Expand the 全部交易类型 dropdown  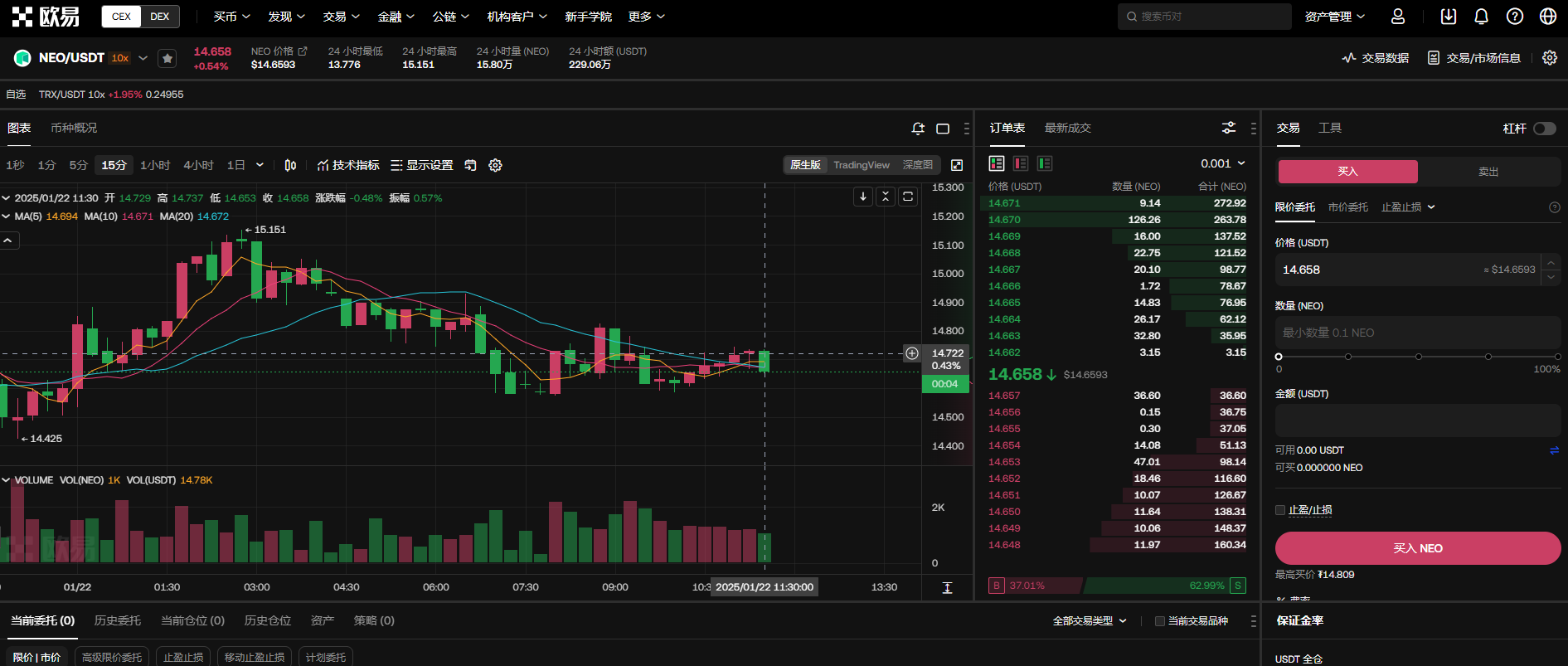(x=1090, y=621)
